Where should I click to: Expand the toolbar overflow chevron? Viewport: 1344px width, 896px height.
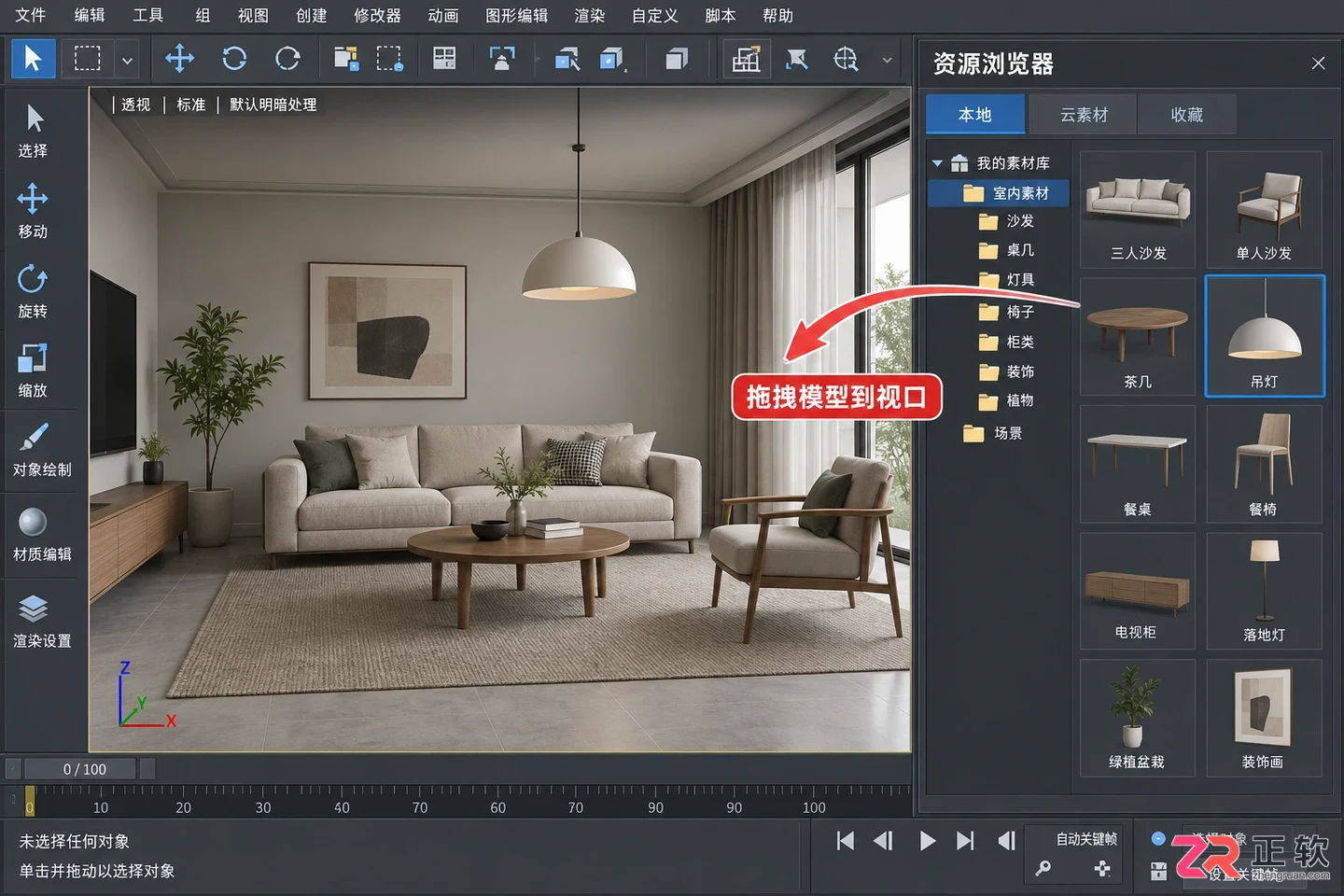(887, 61)
